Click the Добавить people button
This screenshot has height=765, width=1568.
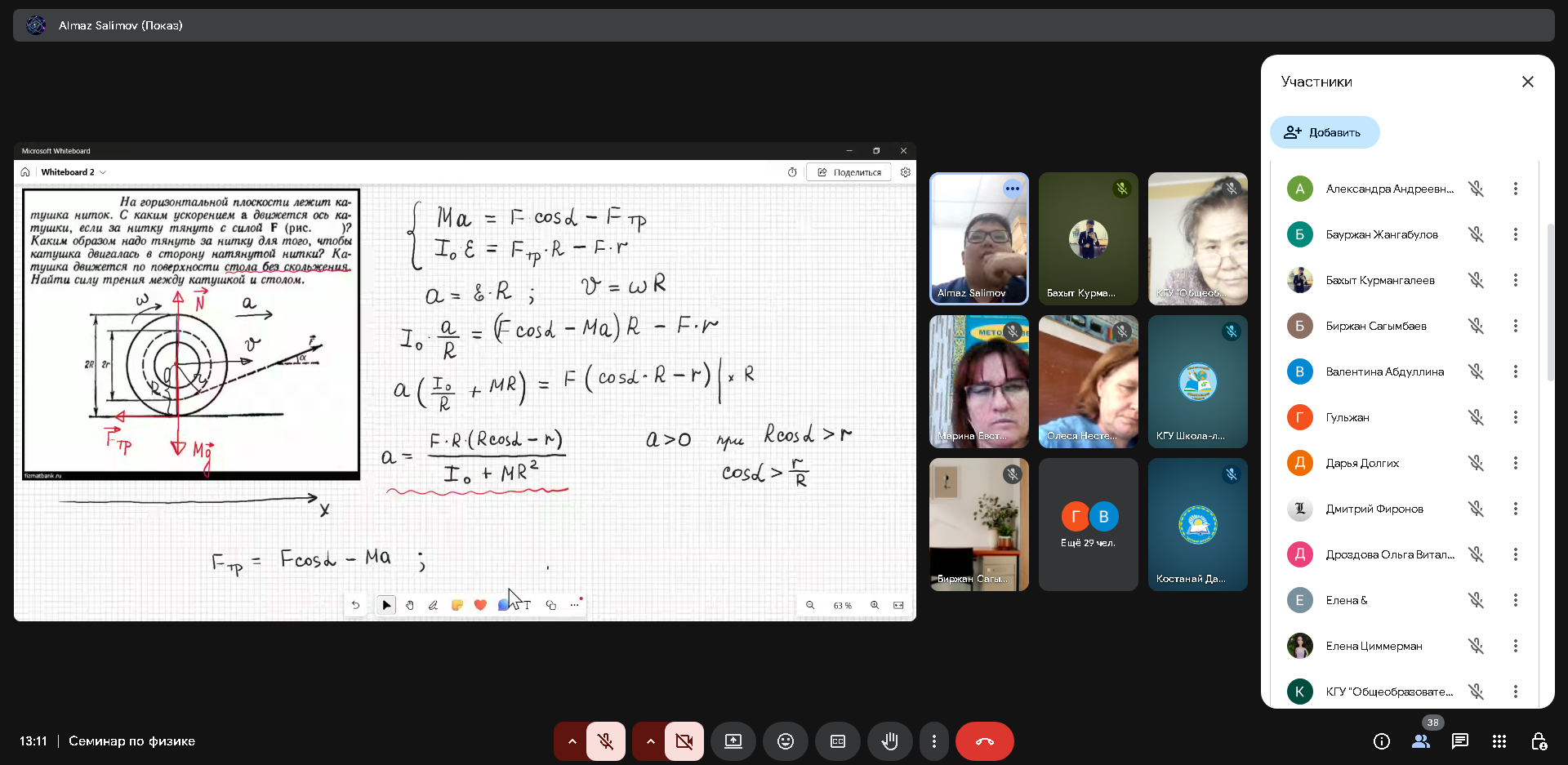point(1324,132)
